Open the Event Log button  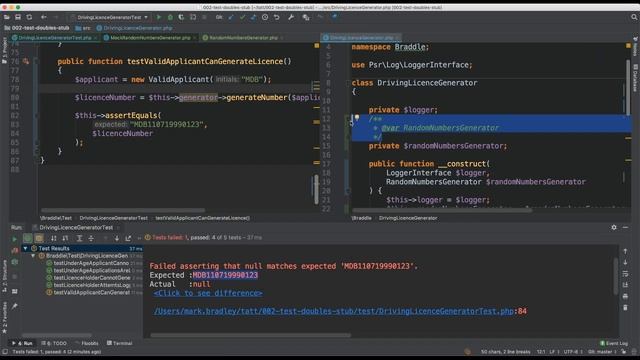click(x=614, y=343)
